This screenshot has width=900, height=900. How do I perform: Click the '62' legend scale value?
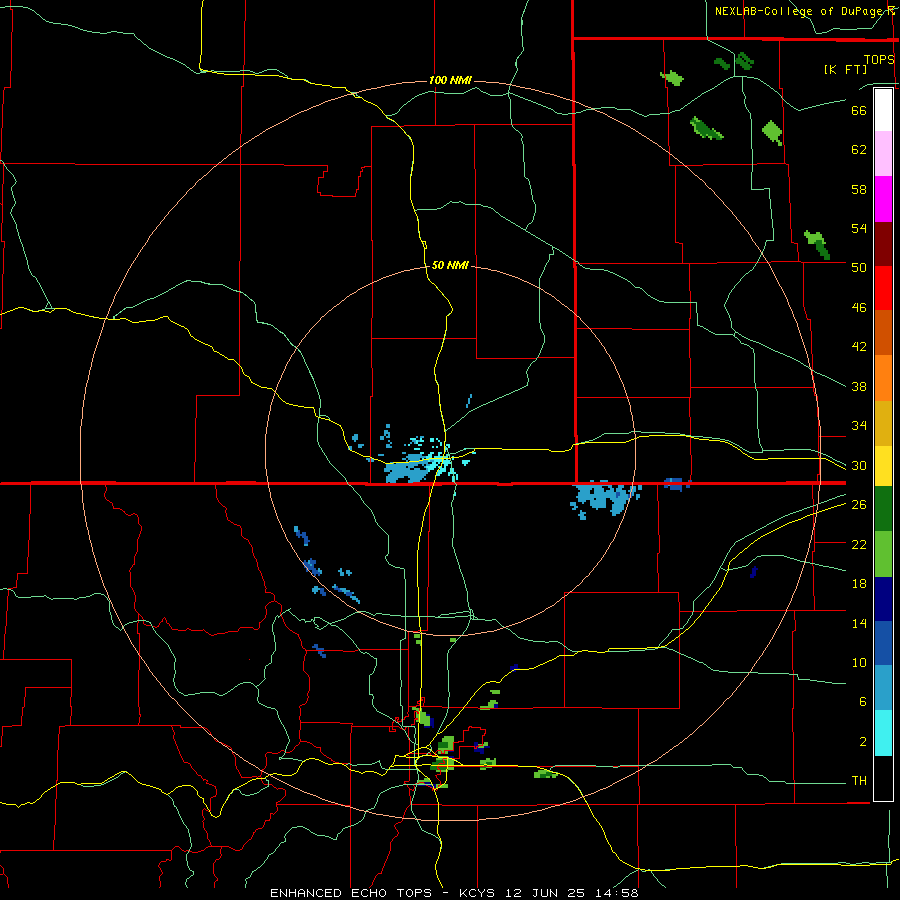859,150
